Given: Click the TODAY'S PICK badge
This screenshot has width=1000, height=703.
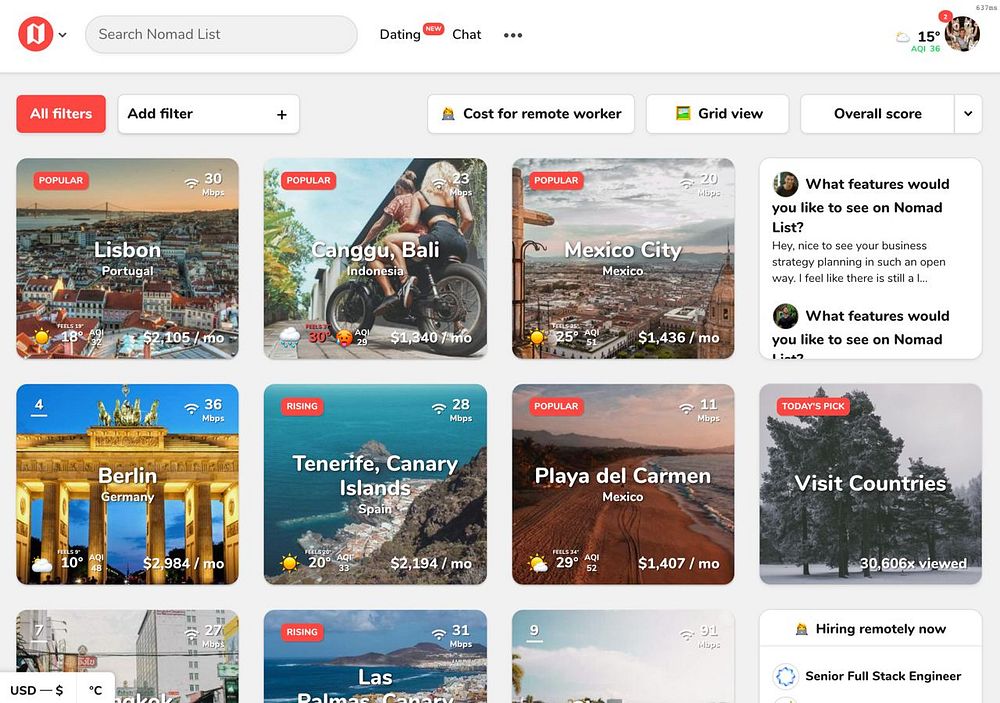Looking at the screenshot, I should click(812, 406).
